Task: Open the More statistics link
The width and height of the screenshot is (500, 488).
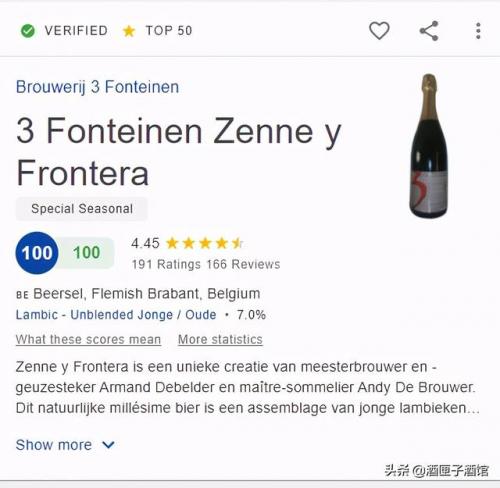Action: tap(220, 339)
